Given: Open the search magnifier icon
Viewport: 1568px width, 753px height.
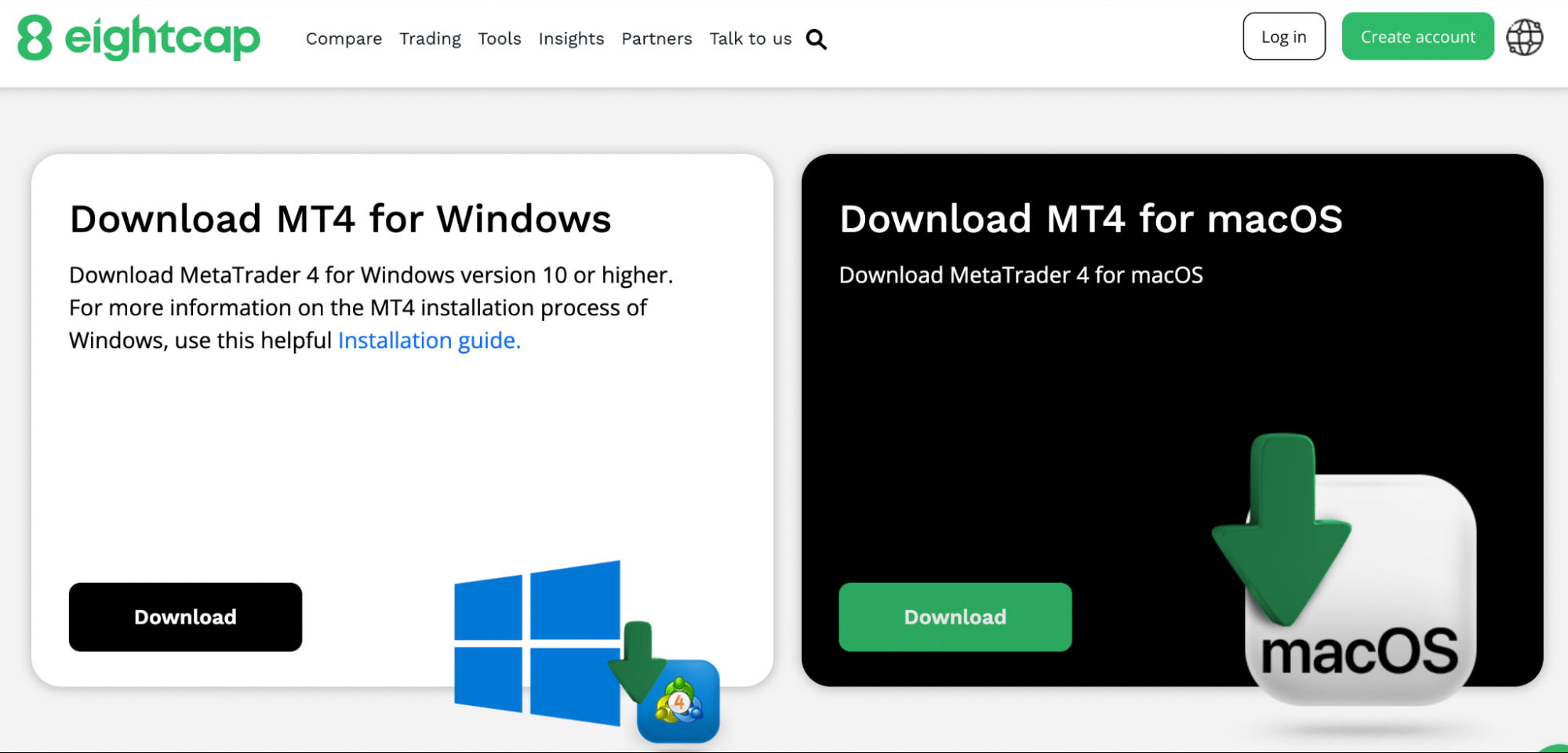Looking at the screenshot, I should click(x=817, y=39).
